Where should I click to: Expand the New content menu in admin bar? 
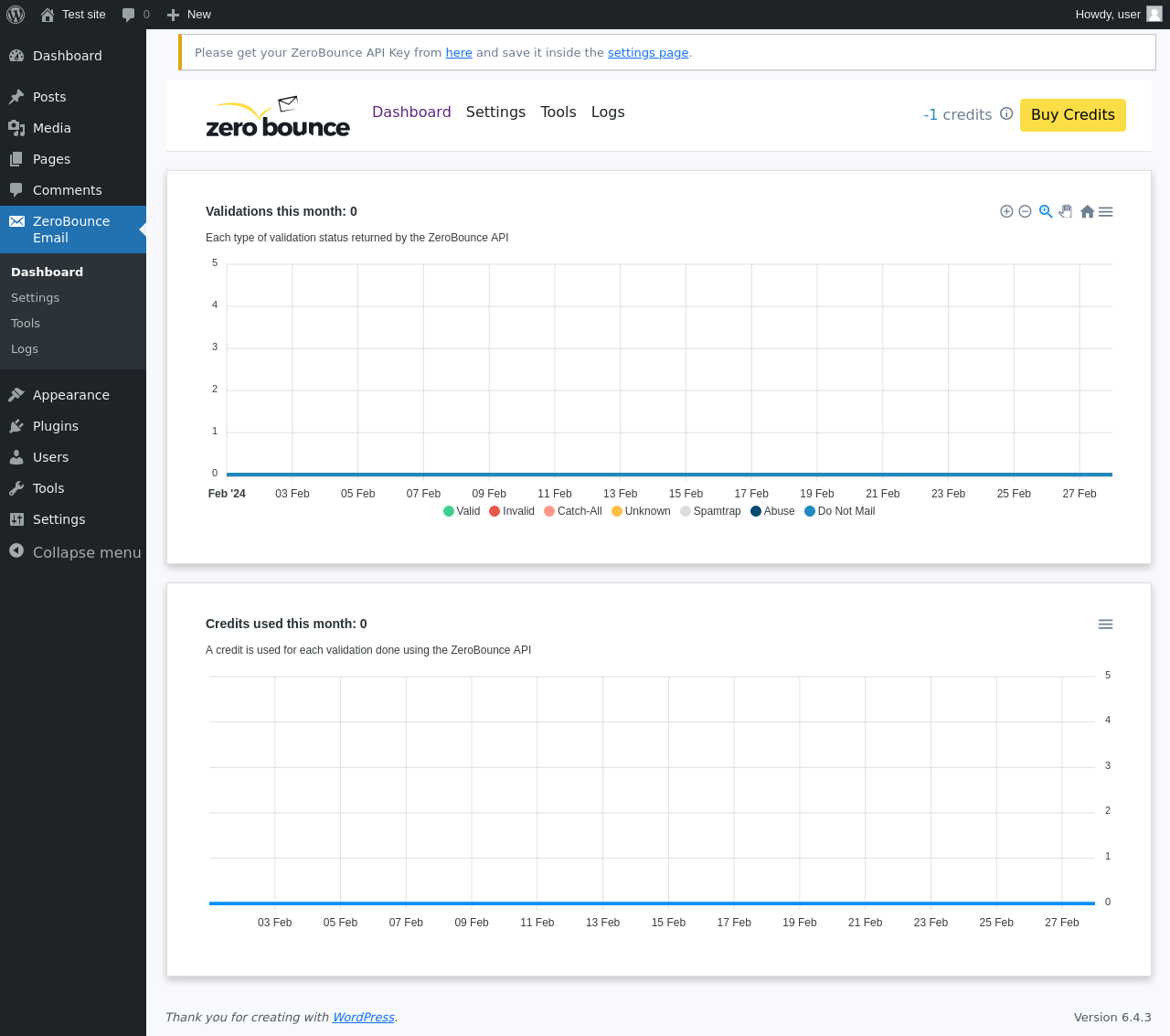[189, 15]
